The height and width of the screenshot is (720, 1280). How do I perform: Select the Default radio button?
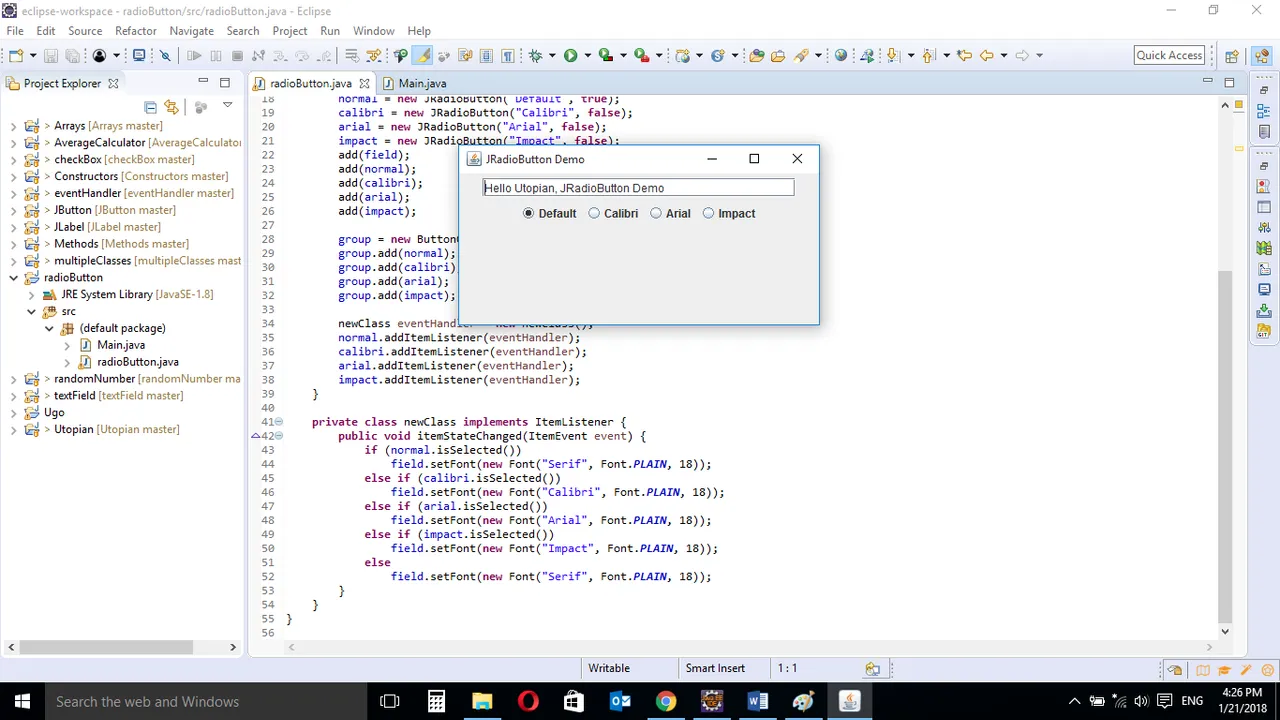[x=549, y=213]
